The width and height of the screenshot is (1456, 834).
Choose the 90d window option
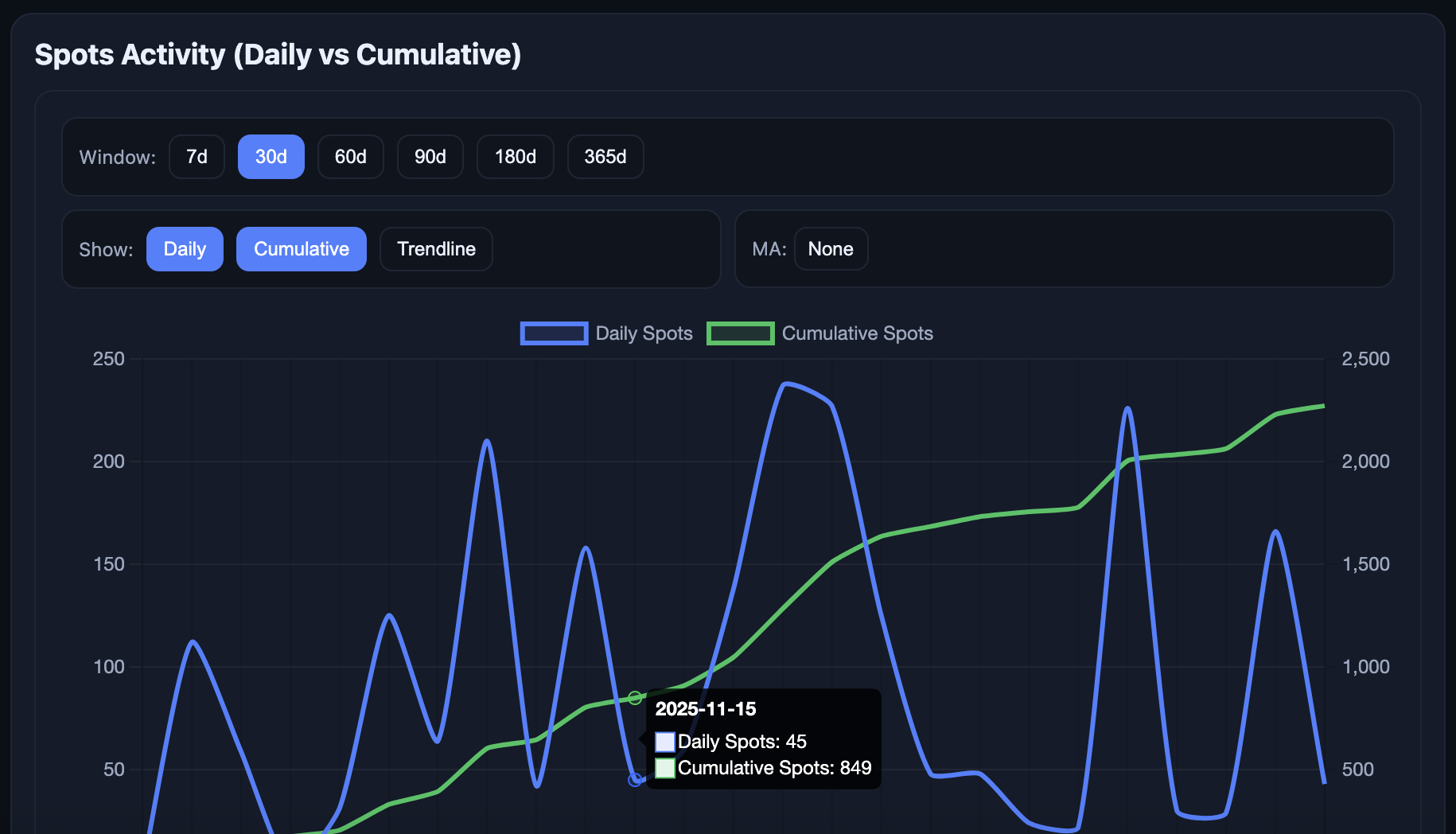430,157
